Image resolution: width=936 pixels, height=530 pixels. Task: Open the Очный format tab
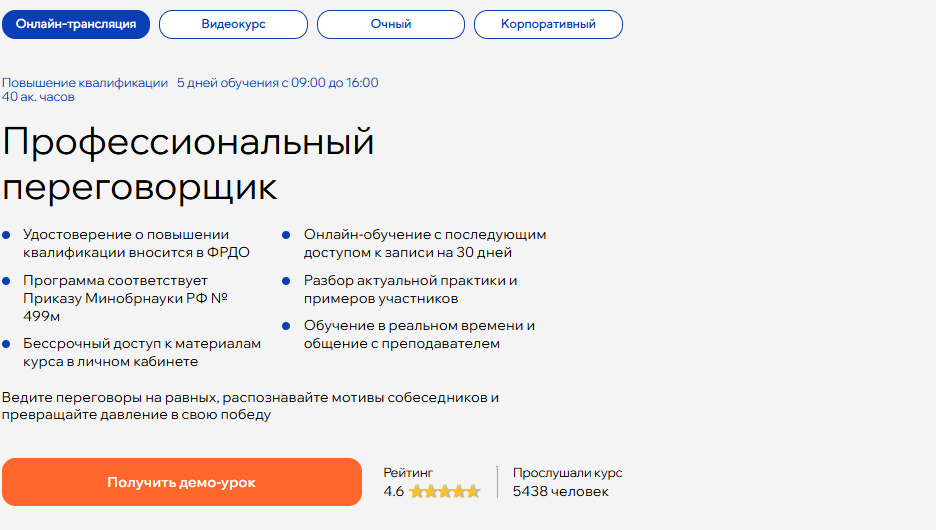tap(391, 24)
